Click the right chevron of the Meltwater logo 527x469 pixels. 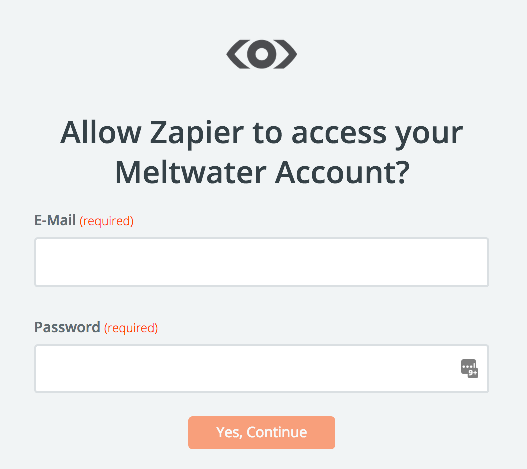tap(285, 54)
